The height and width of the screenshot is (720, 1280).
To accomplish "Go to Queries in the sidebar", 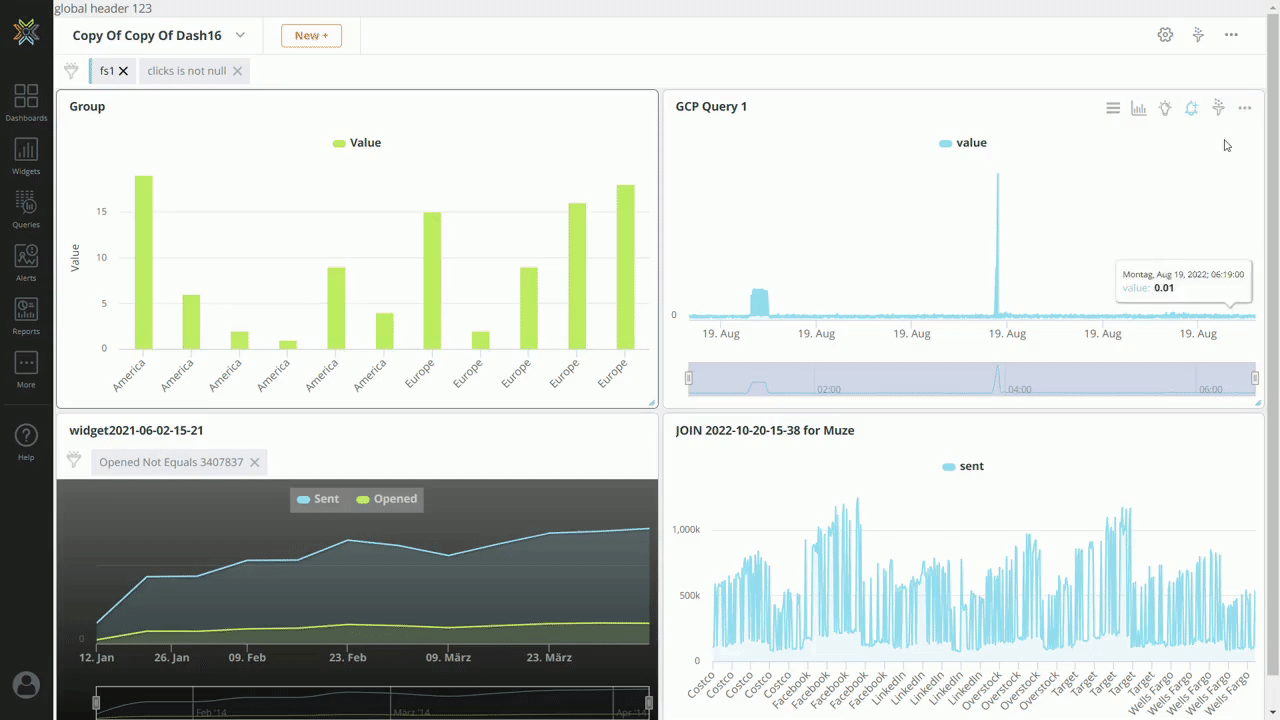I will click(26, 209).
